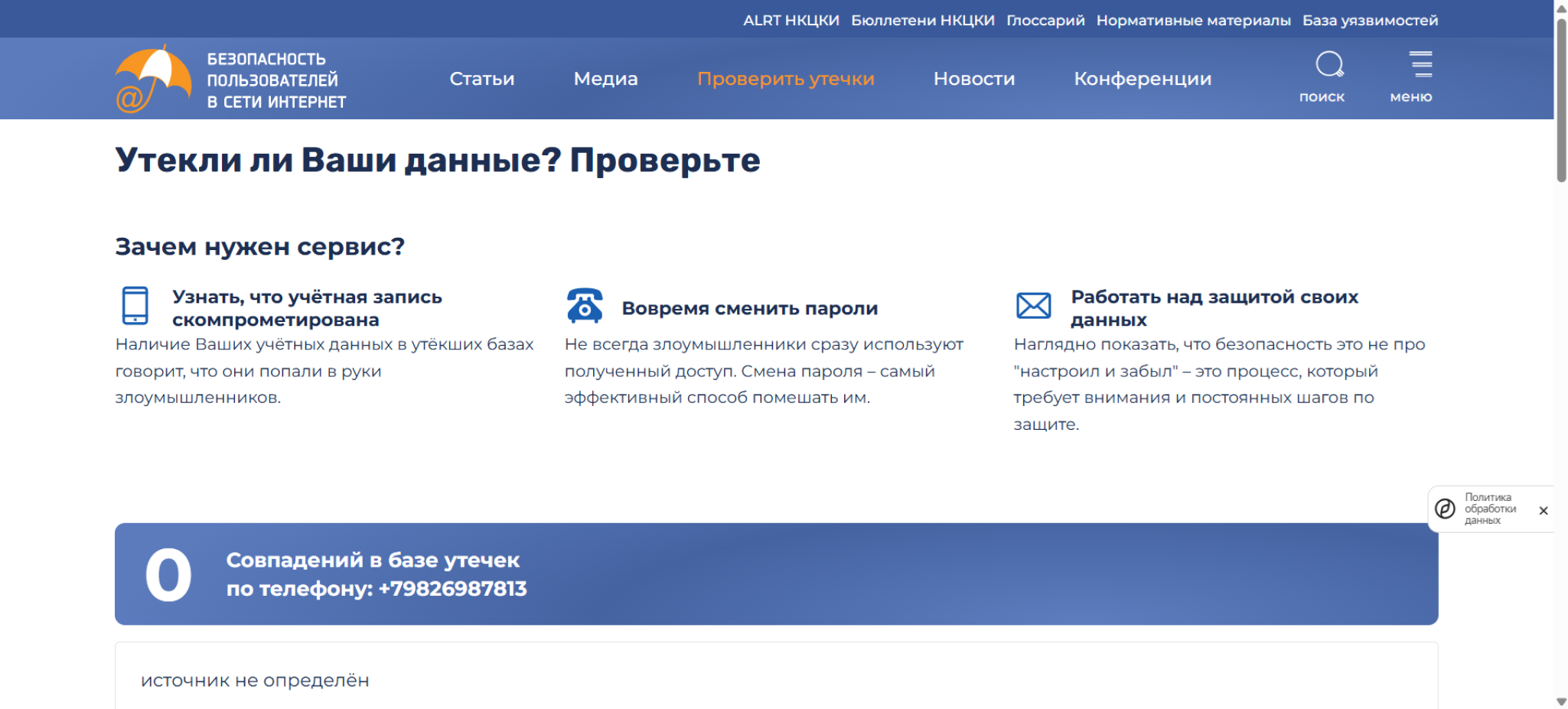Open the Статьи menu item

click(481, 79)
